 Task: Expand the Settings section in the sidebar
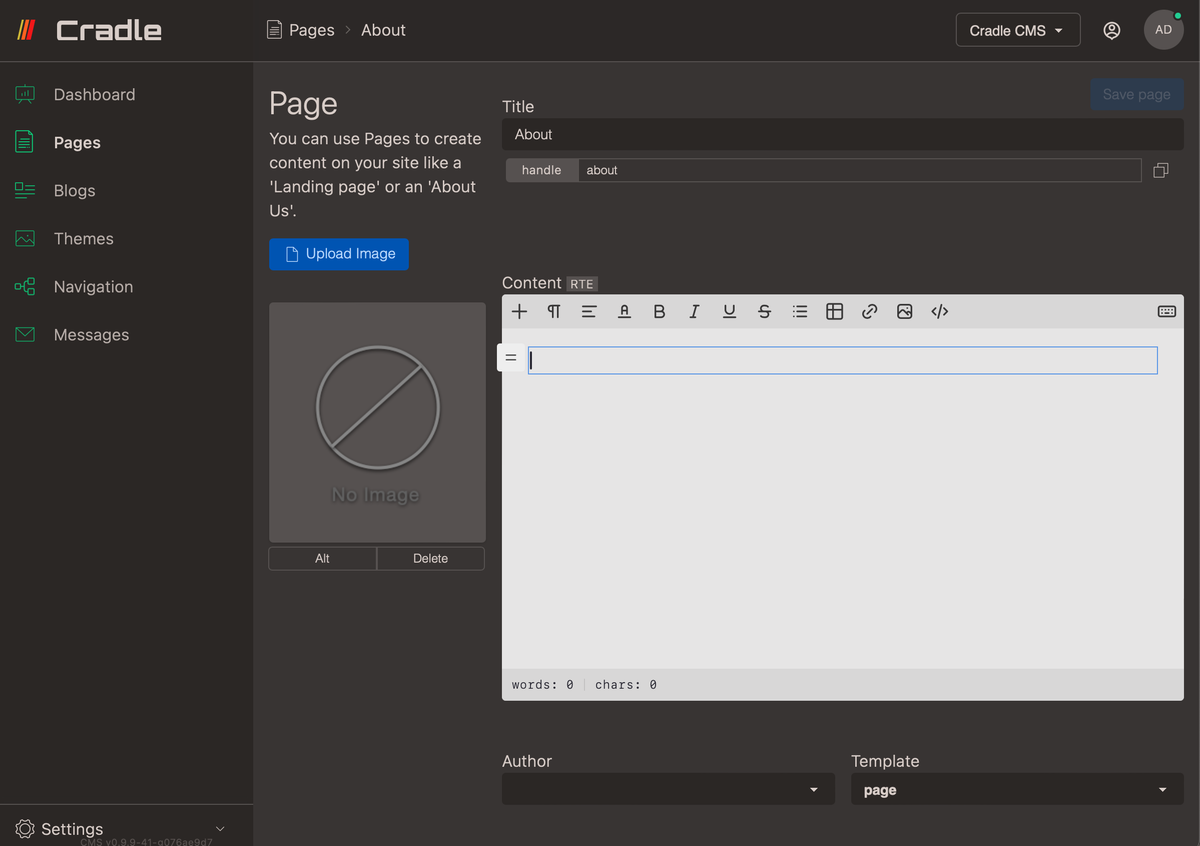pos(68,829)
